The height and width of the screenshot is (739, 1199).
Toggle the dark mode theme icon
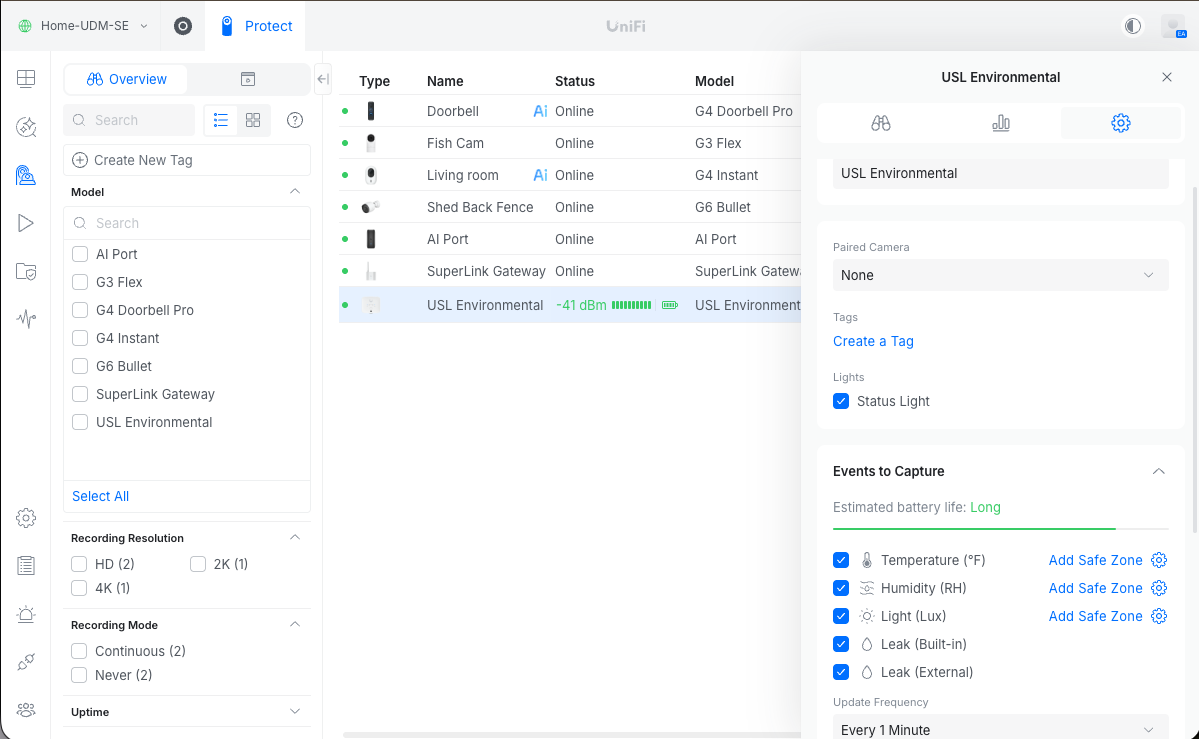[1133, 26]
